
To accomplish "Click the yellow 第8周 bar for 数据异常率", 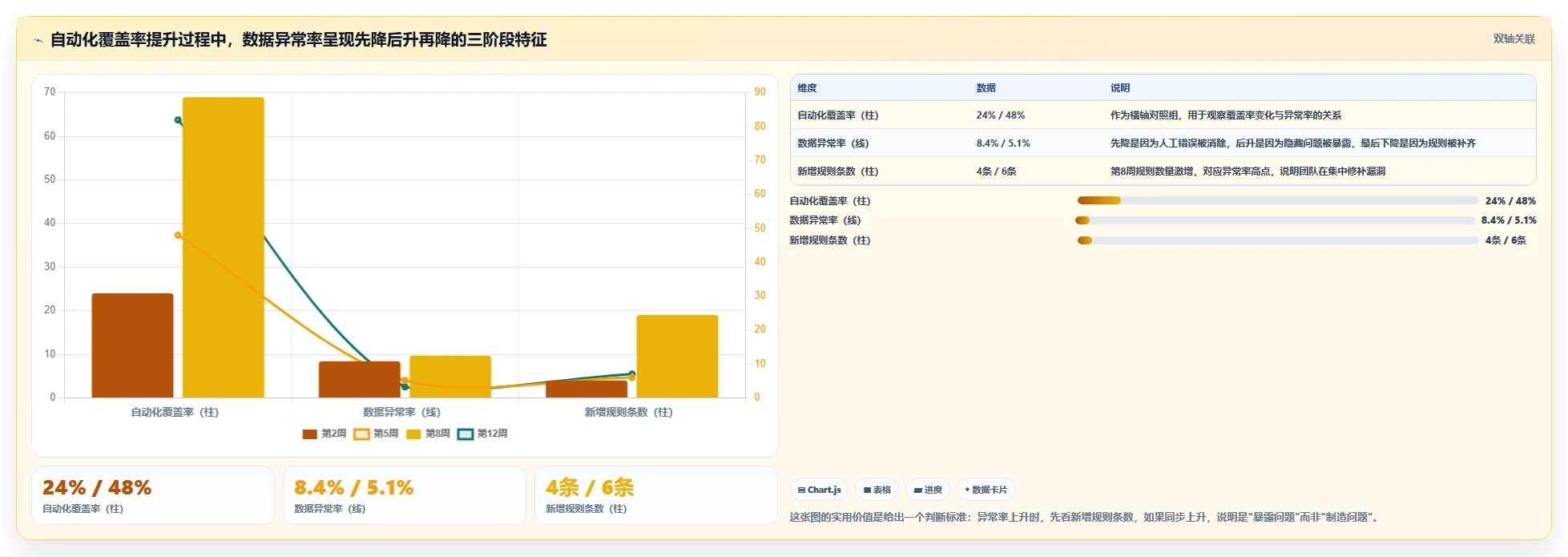I will coord(450,377).
